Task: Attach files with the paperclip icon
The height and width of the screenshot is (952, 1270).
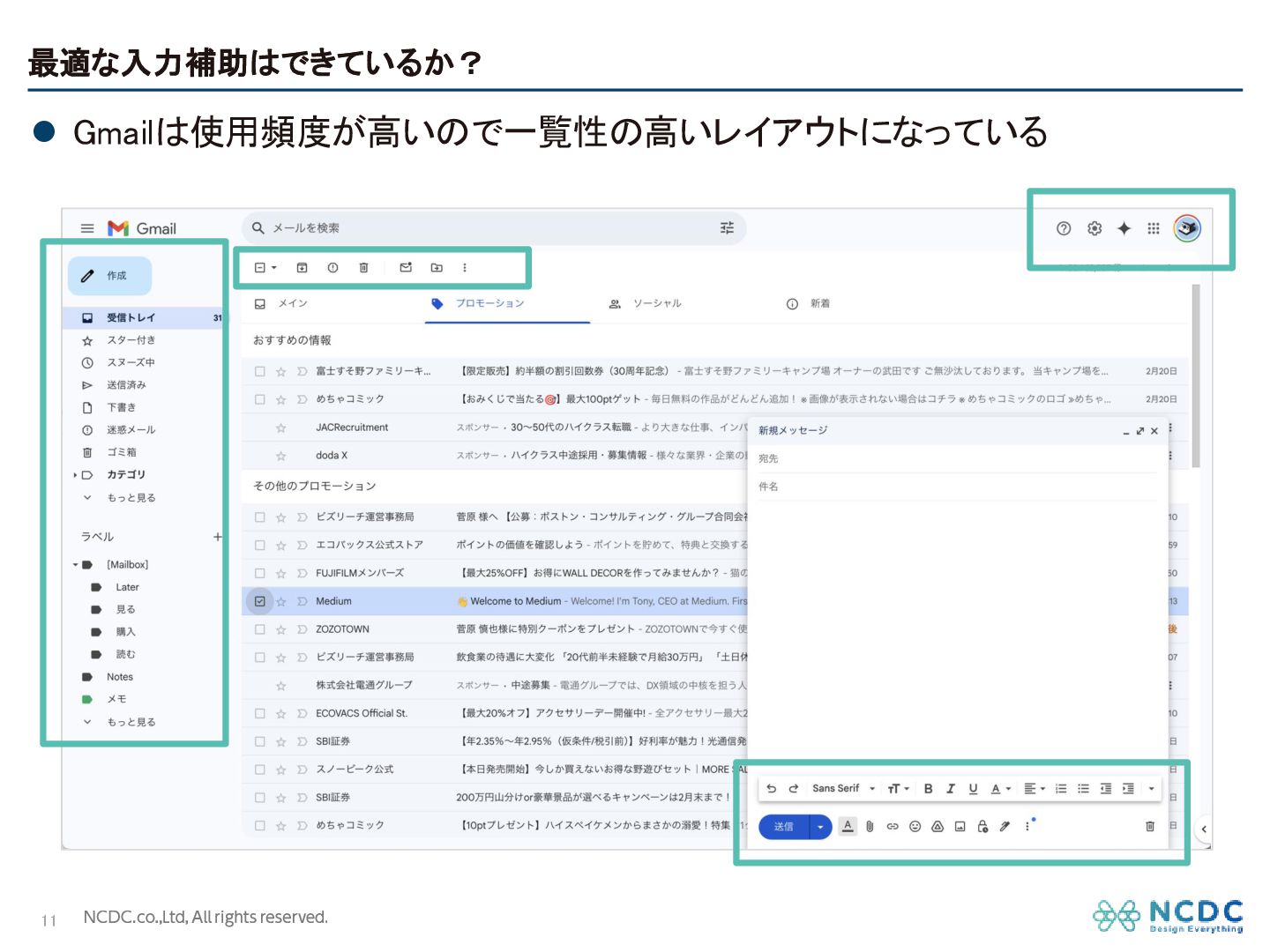Action: (x=870, y=827)
